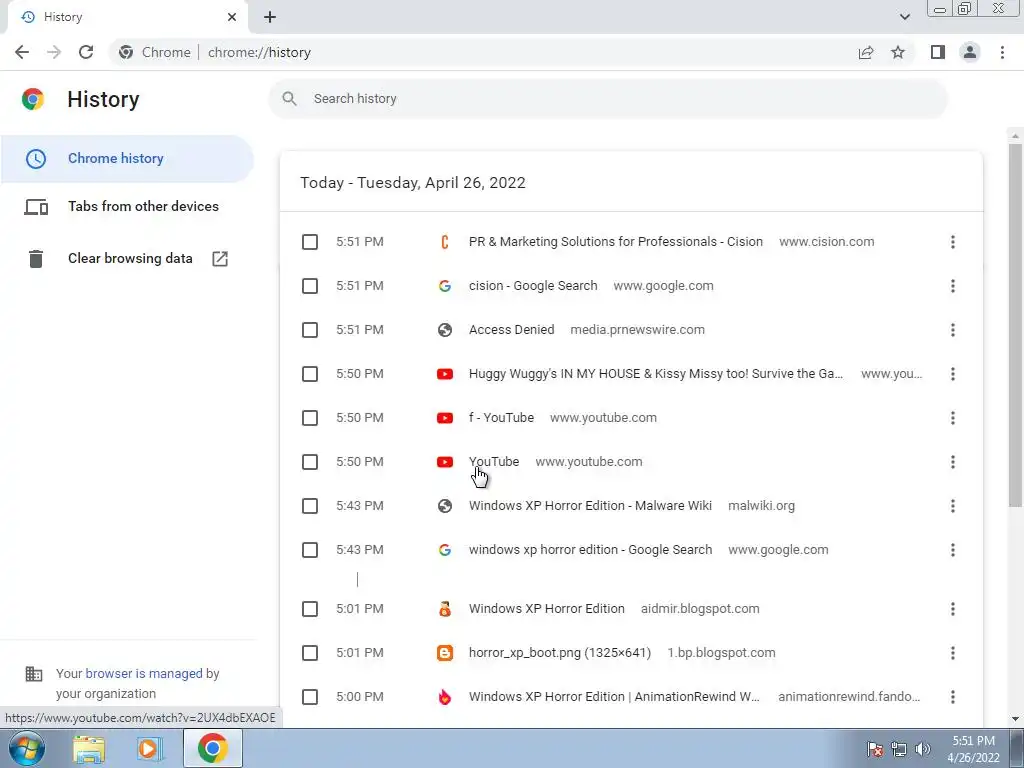Select checkbox for plain YouTube entry

310,462
